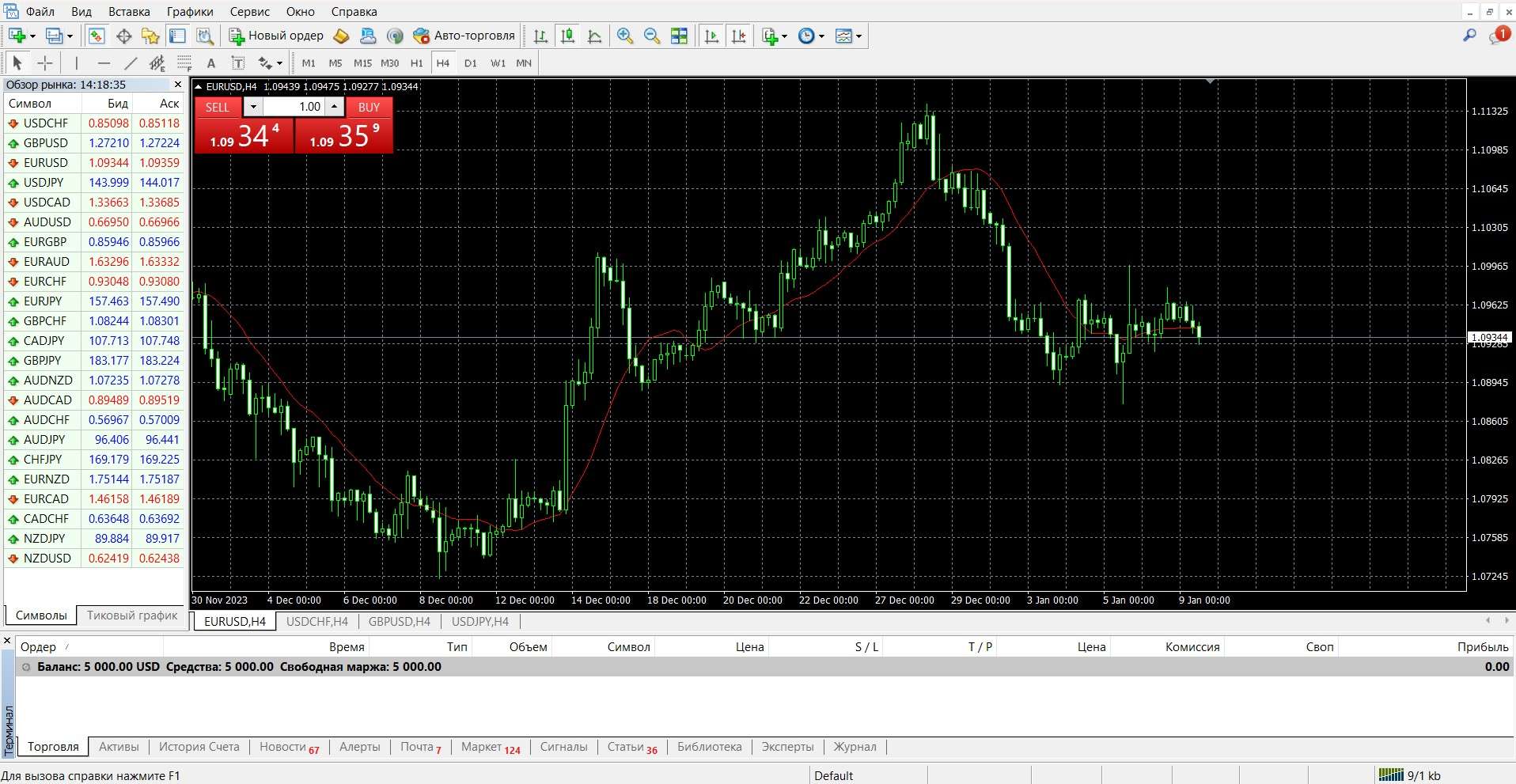Expand the Indicators dropdown arrow
Viewport: 1516px width, 784px height.
[784, 36]
